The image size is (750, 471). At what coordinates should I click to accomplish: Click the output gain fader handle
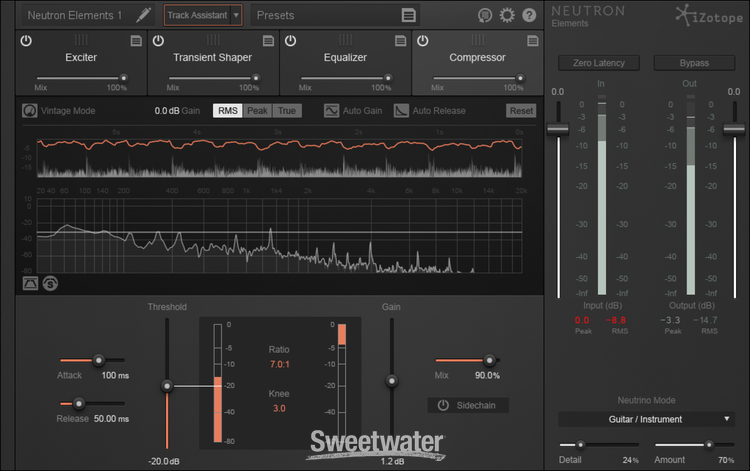[x=734, y=129]
